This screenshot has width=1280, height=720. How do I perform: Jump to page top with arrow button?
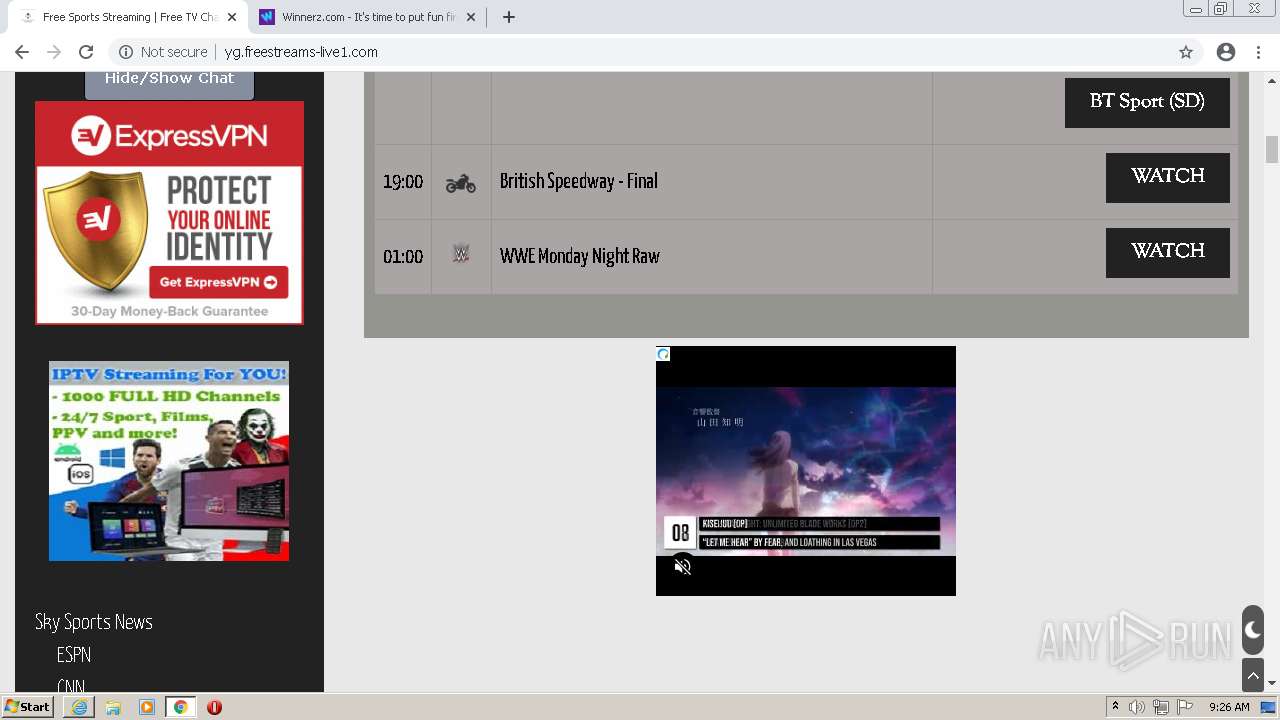tap(1253, 675)
